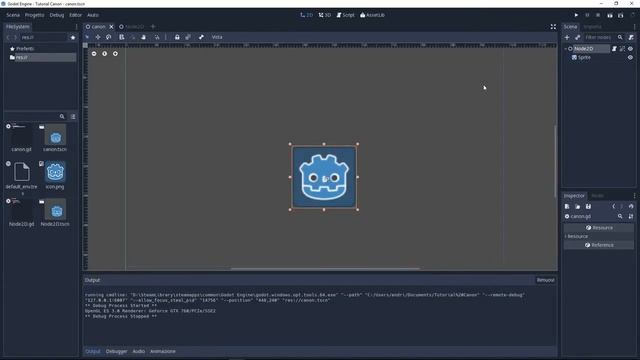Screen dimensions: 640x360
Task: Open Inspector object history
Action: (631, 207)
